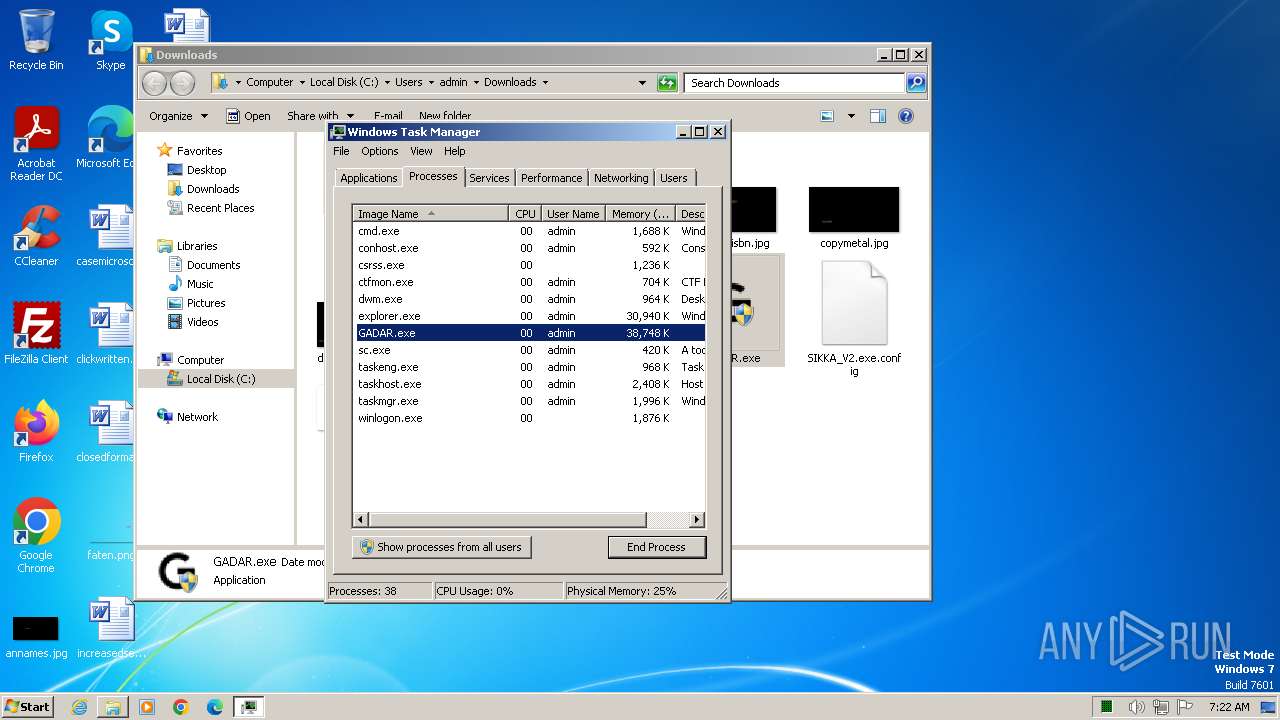Open the media player taskbar icon
The height and width of the screenshot is (720, 1280).
coord(147,707)
